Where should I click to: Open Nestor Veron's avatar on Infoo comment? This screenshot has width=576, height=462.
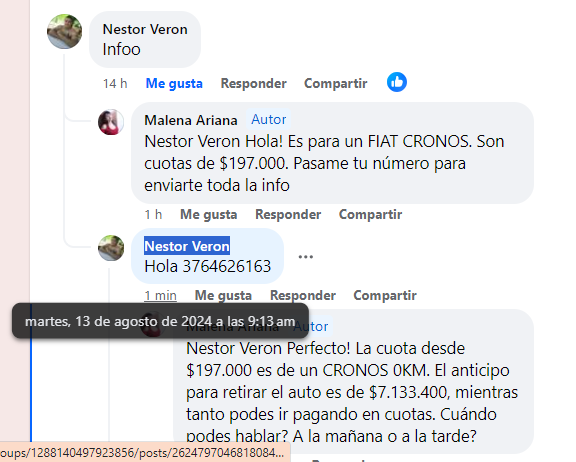pyautogui.click(x=65, y=32)
